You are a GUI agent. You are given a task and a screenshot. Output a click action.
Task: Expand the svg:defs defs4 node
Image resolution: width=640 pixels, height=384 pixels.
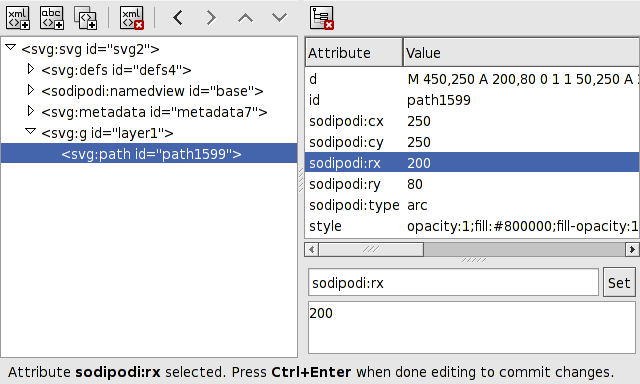tap(31, 69)
